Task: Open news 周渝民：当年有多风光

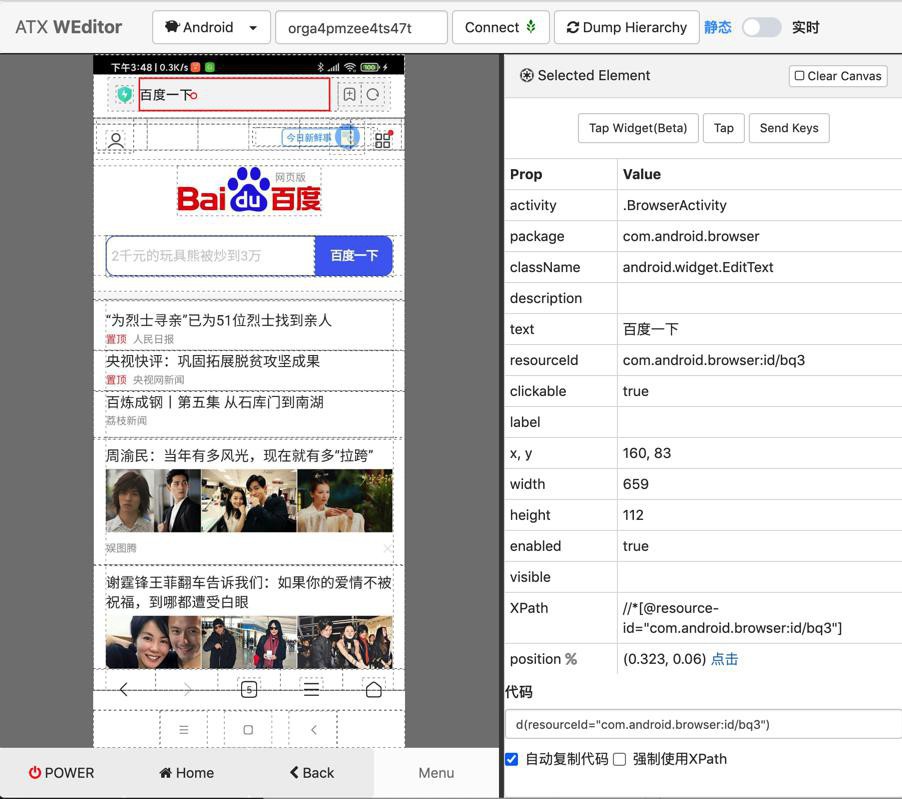Action: point(239,456)
